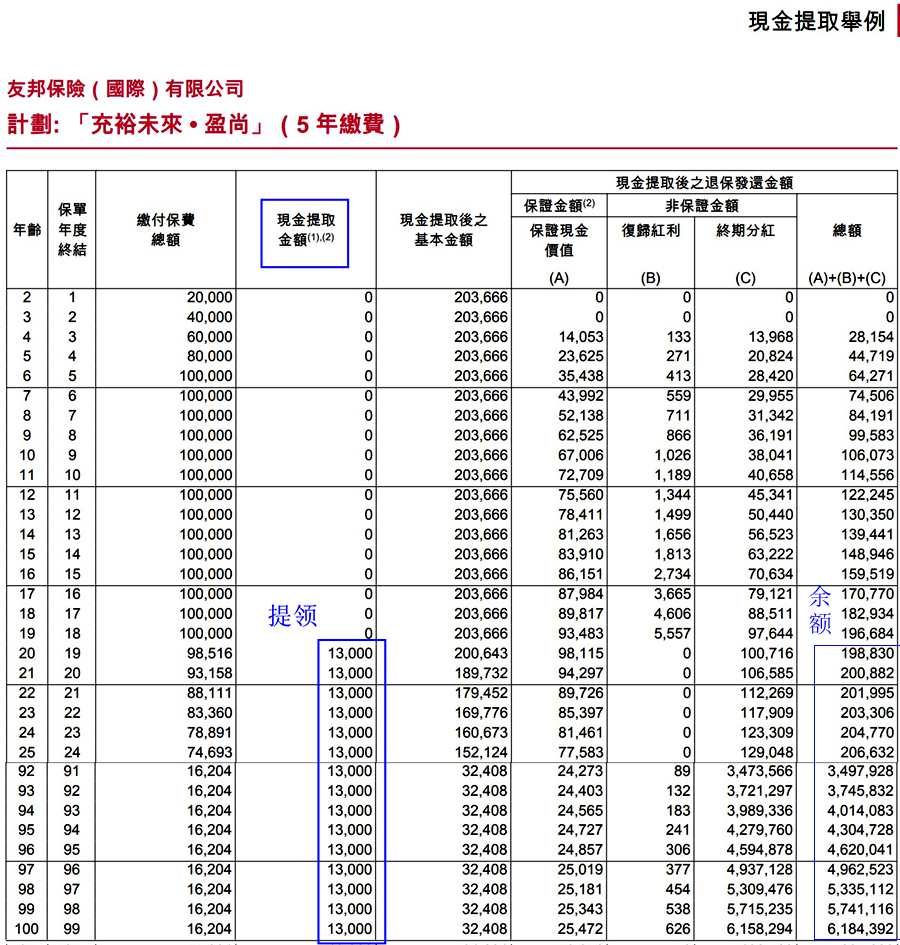Click the total cell 198,830
Screen dimensions: 900x945
pos(863,653)
